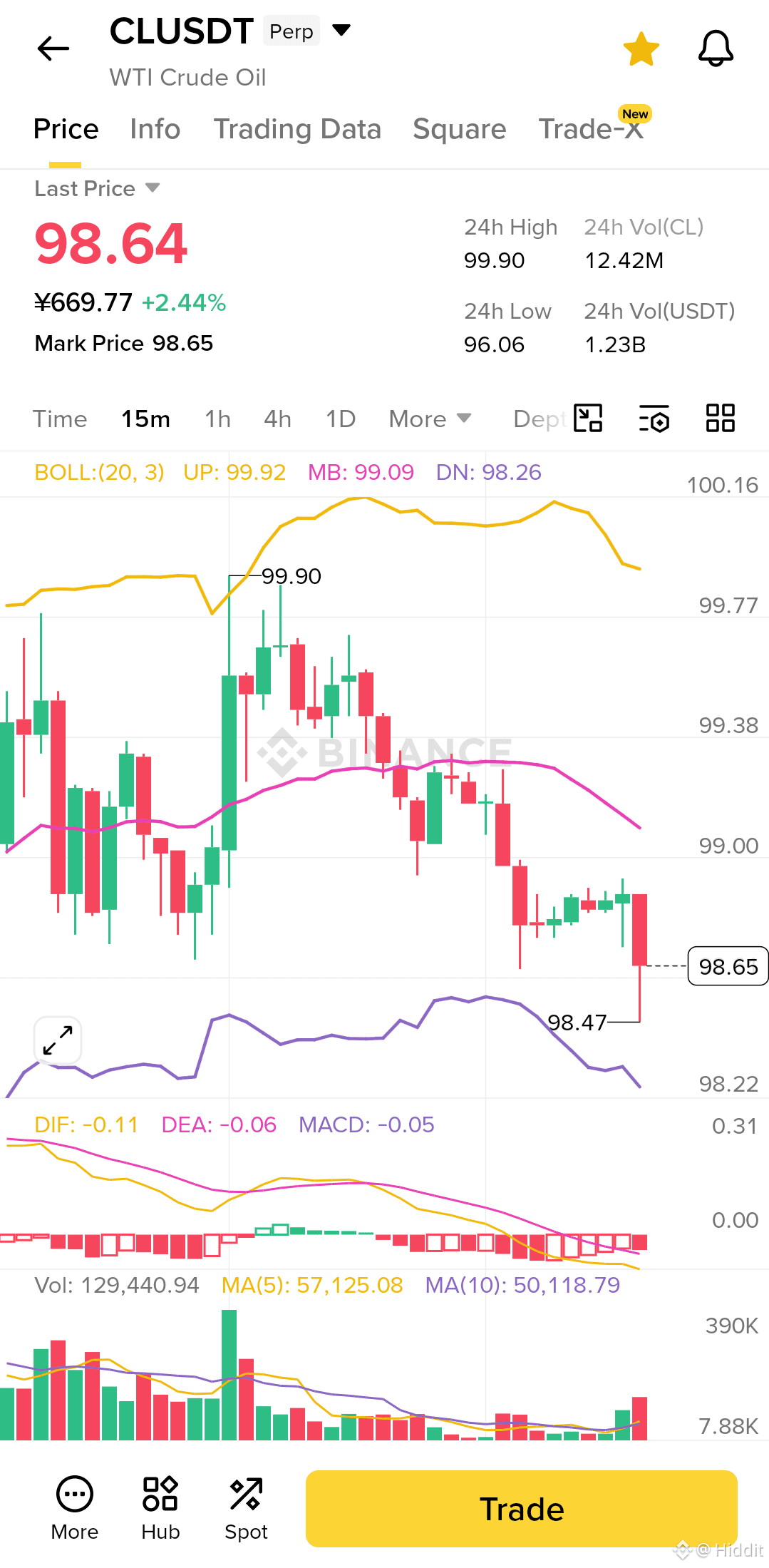769x1568 pixels.
Task: Open price alerts via bell icon
Action: [716, 48]
